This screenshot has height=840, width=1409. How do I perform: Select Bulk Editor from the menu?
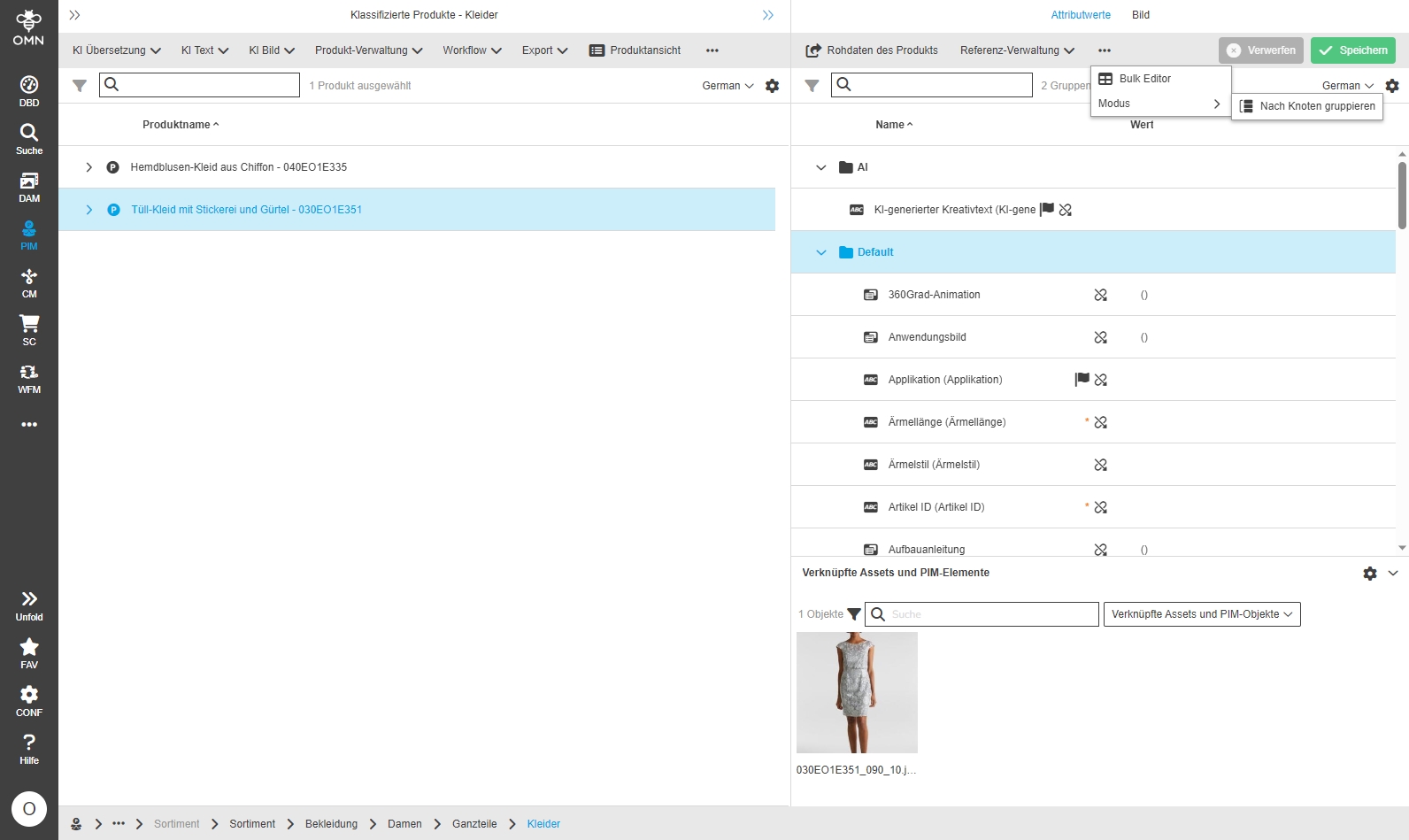1144,79
